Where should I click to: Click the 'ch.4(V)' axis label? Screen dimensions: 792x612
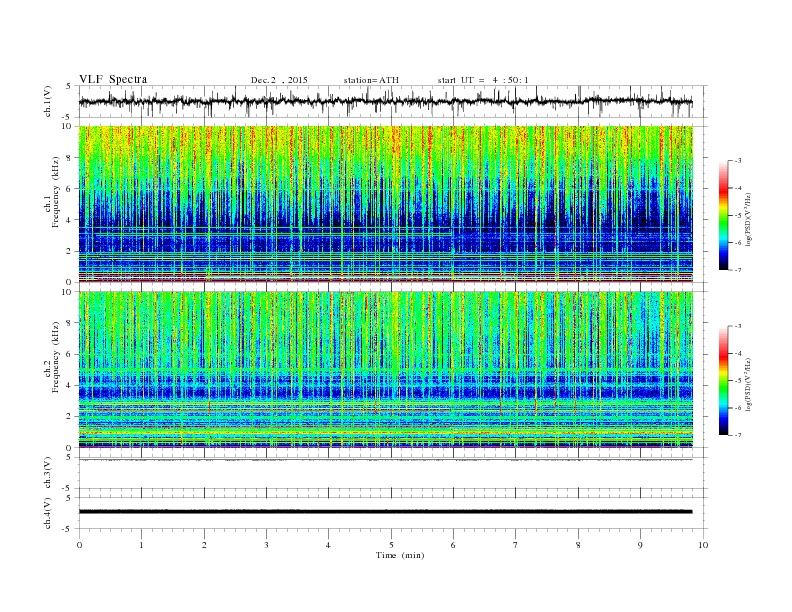pyautogui.click(x=48, y=514)
